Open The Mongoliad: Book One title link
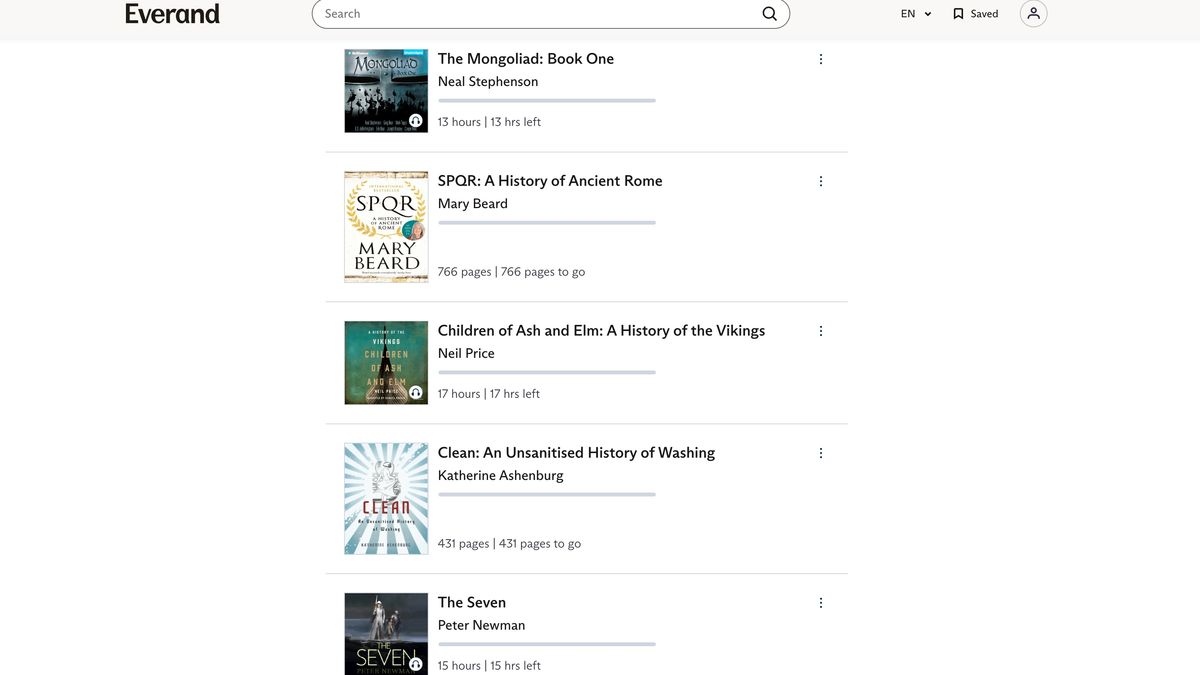 click(525, 58)
